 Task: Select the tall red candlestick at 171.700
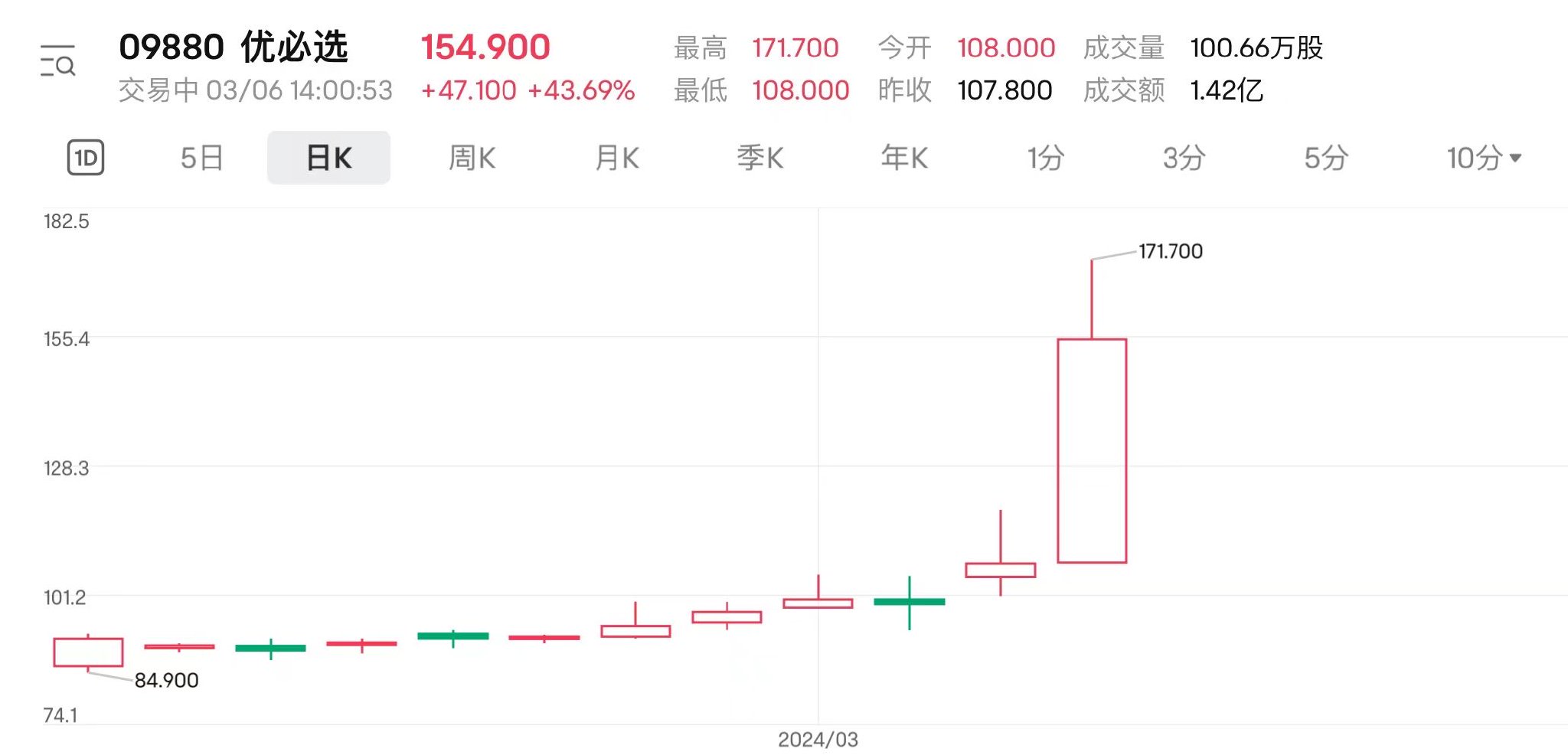1092,450
